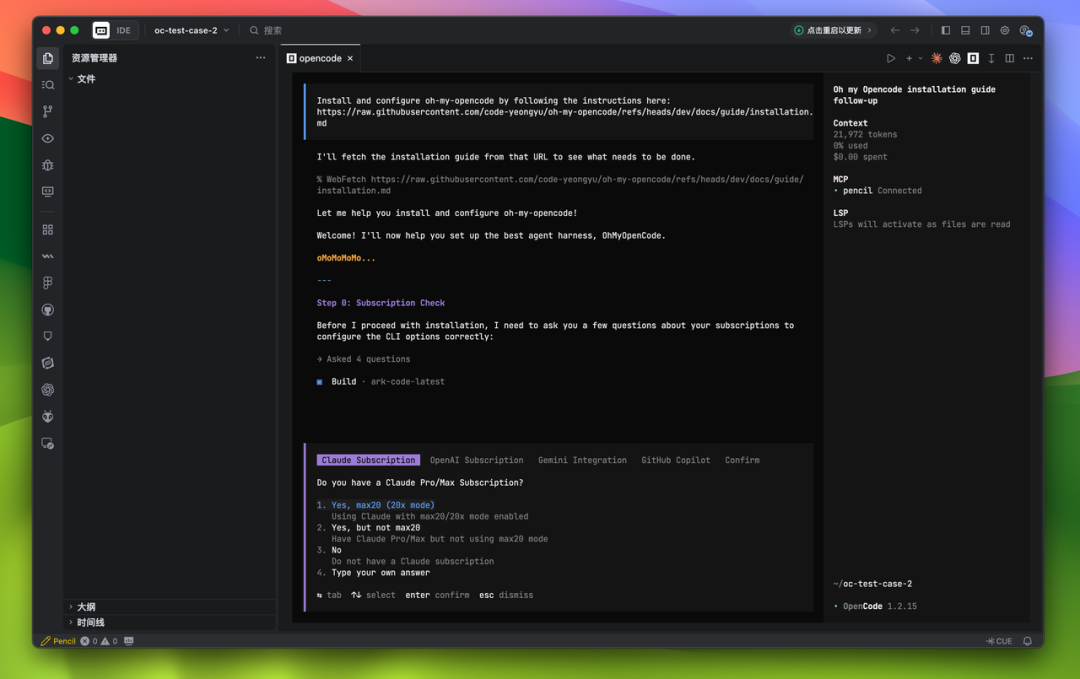Click the Build ark-code-latest agent label
Viewport: 1080px width, 679px height.
[380, 382]
